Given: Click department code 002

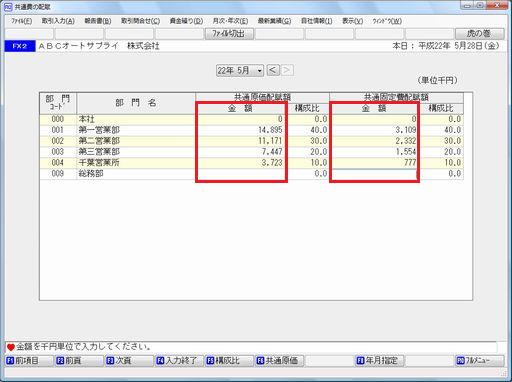Looking at the screenshot, I should pyautogui.click(x=58, y=141).
